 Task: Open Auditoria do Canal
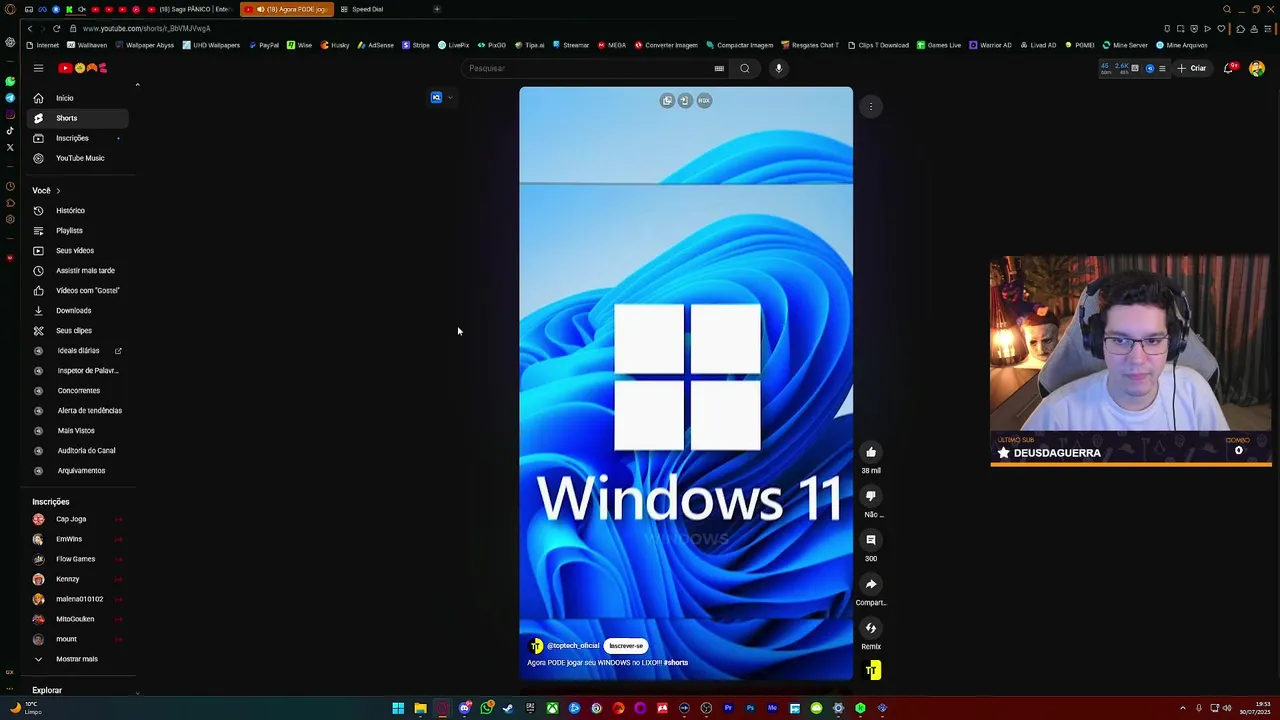tap(77, 450)
